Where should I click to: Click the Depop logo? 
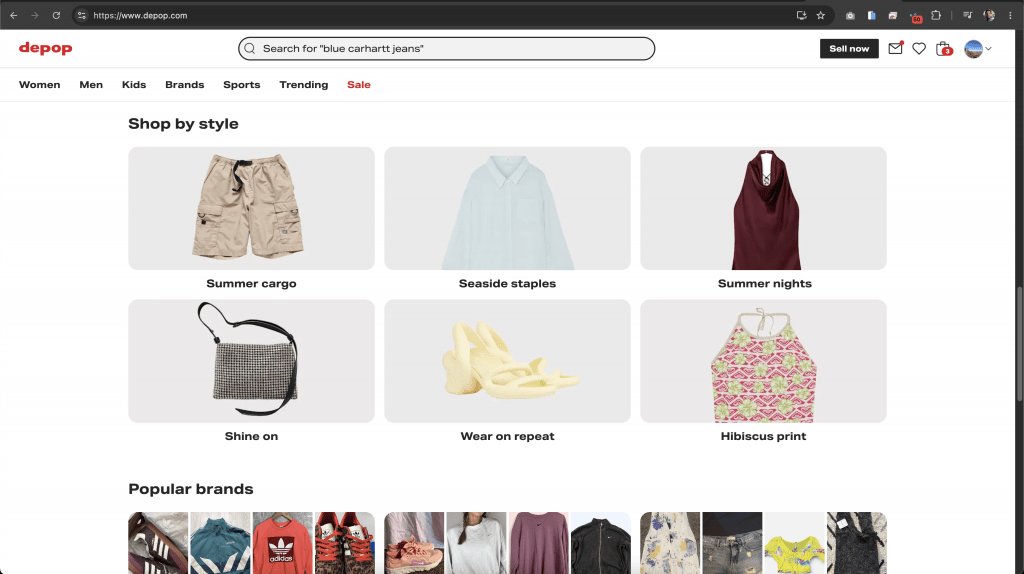coord(46,48)
